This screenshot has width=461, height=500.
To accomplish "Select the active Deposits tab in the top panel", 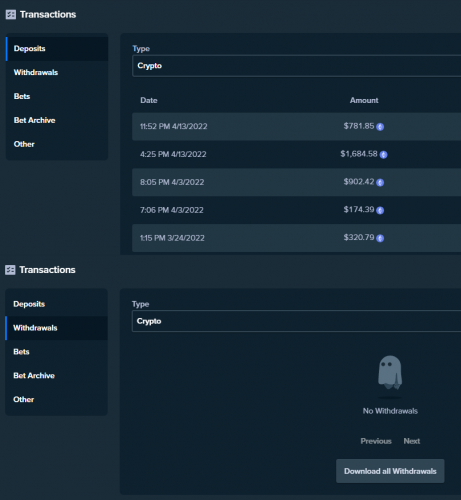I will tap(57, 49).
